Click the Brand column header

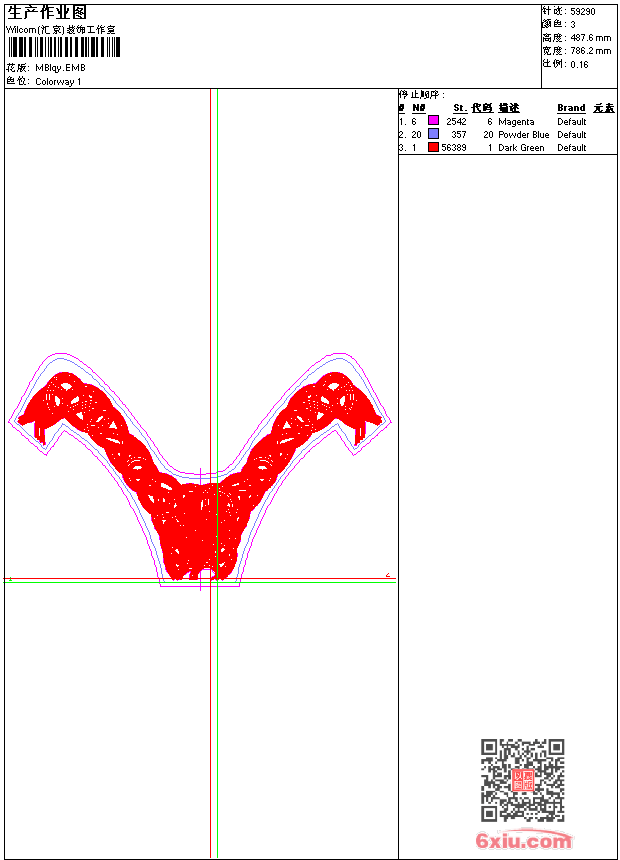coord(571,108)
